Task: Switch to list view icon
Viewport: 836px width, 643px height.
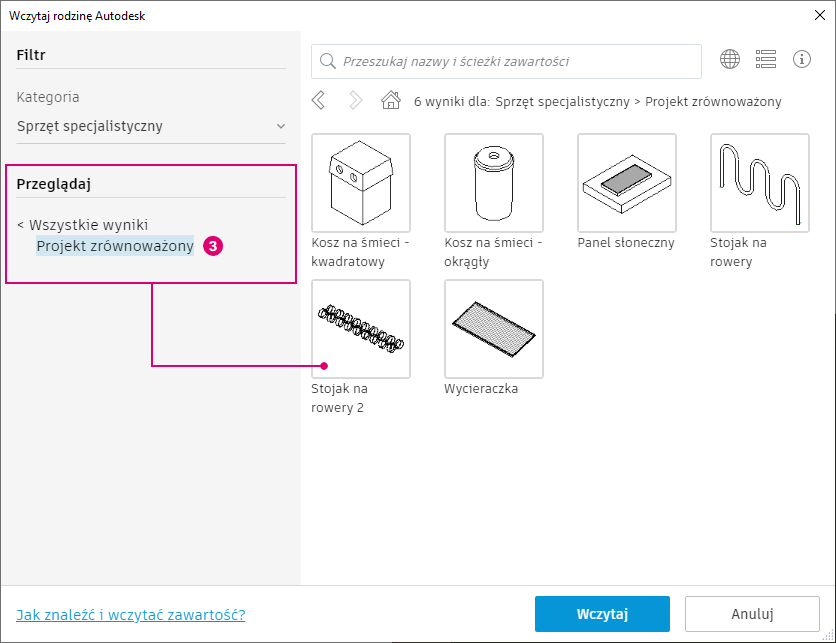Action: click(766, 60)
